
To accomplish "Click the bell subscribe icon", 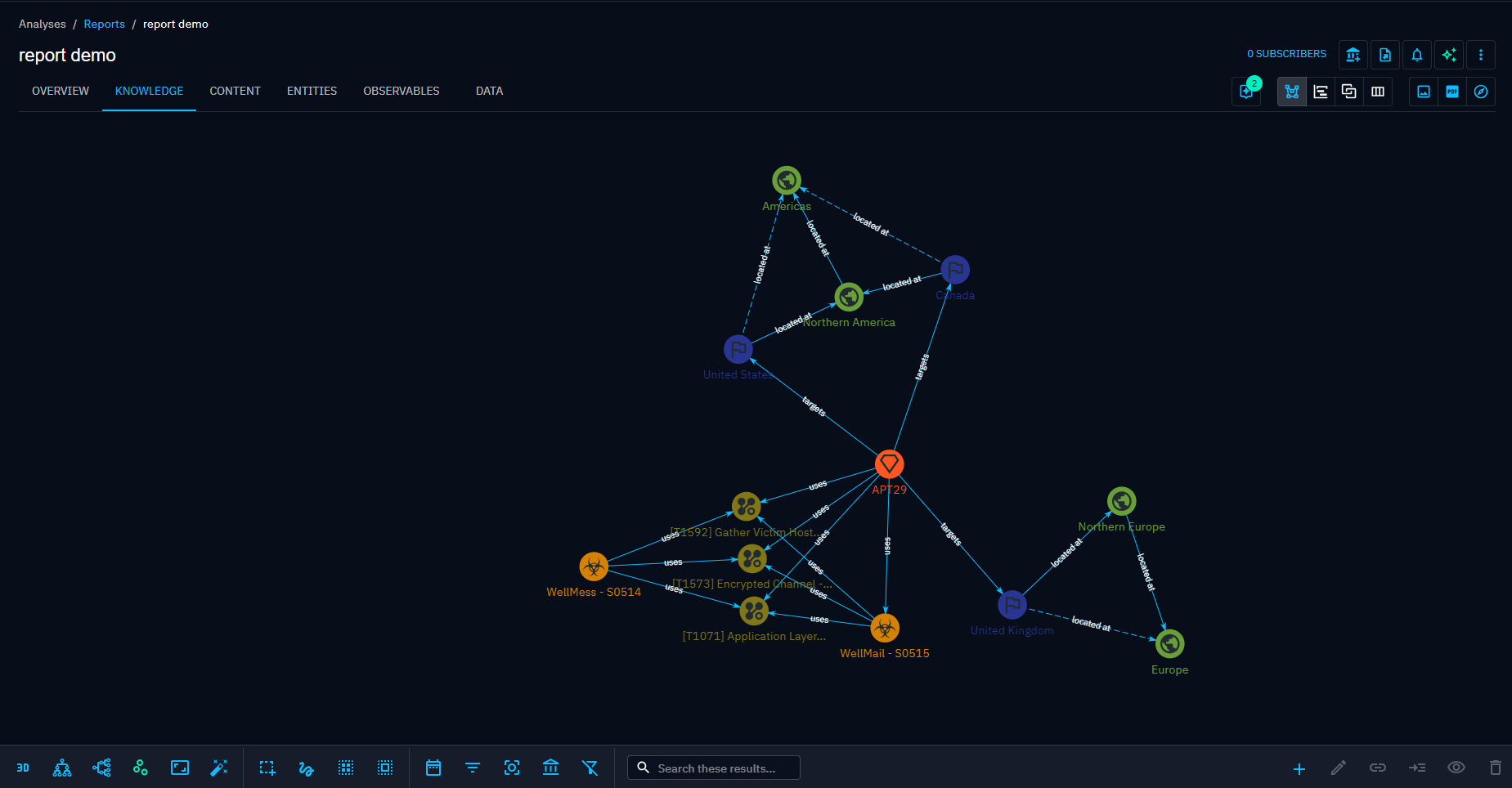I will coord(1416,55).
